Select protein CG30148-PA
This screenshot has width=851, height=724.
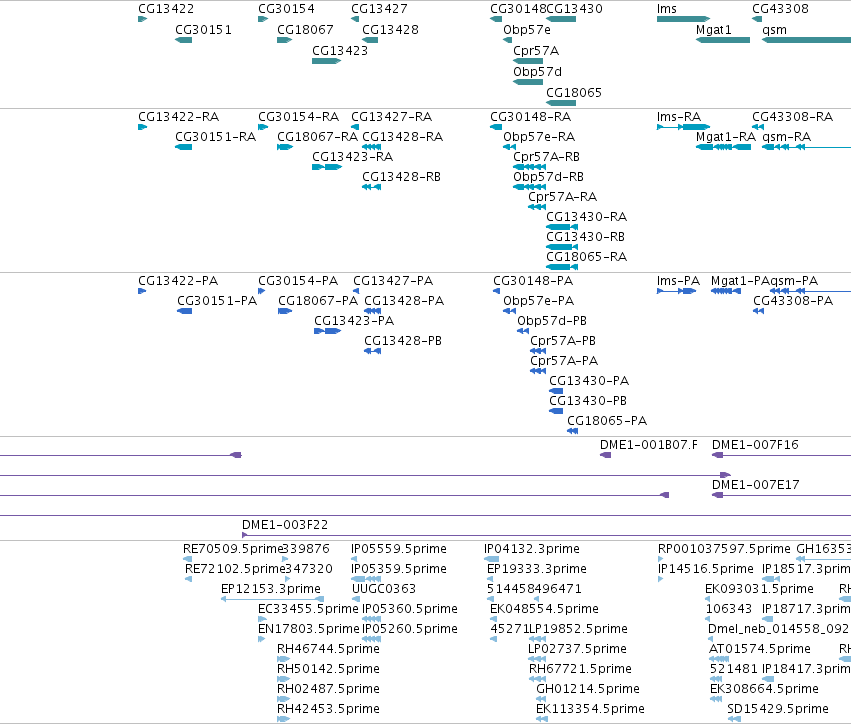[497, 291]
